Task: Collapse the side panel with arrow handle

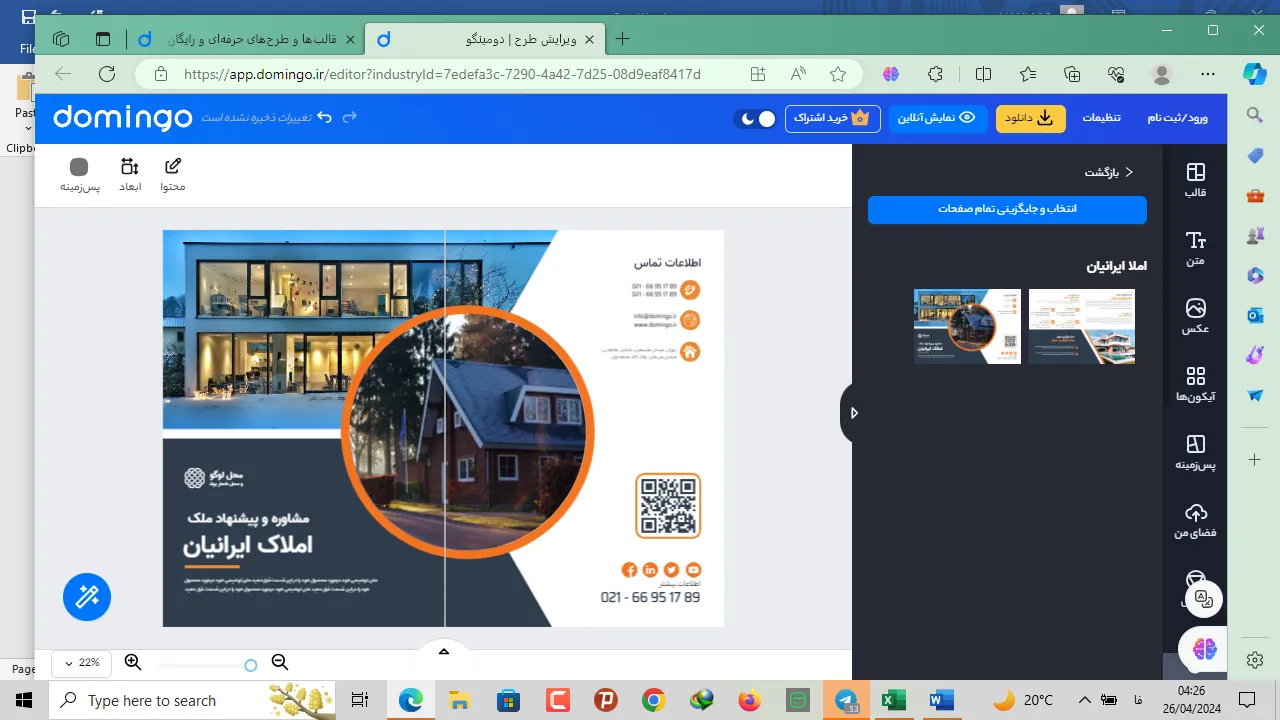Action: pyautogui.click(x=851, y=413)
